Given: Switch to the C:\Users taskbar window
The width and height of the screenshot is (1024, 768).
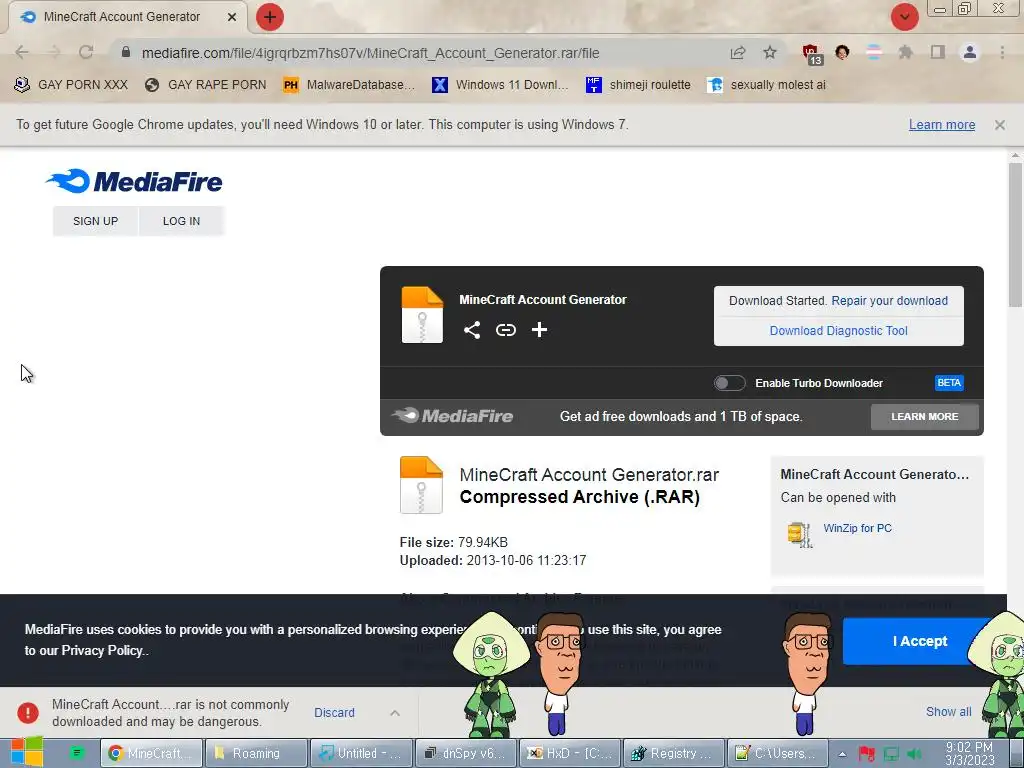Looking at the screenshot, I should pyautogui.click(x=778, y=753).
